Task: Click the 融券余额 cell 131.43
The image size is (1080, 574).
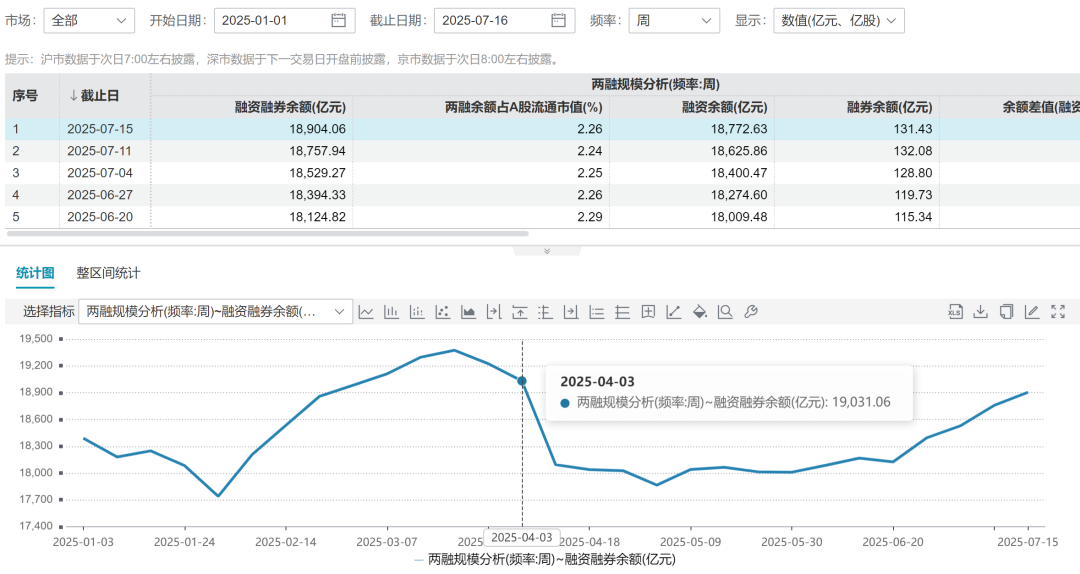Action: tap(913, 129)
